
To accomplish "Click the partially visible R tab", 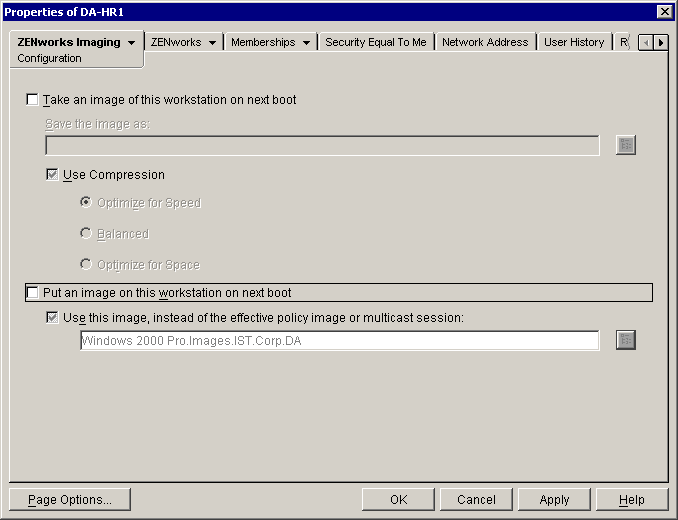I will point(624,42).
